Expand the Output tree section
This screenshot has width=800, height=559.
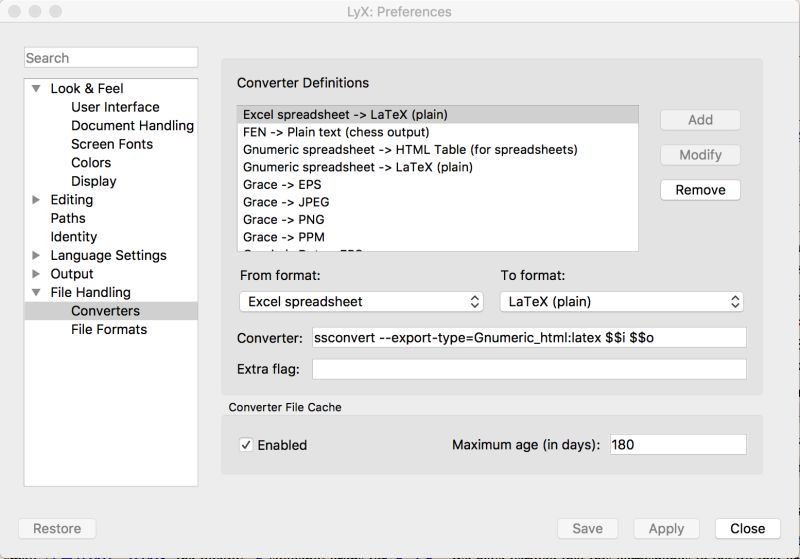tap(36, 274)
